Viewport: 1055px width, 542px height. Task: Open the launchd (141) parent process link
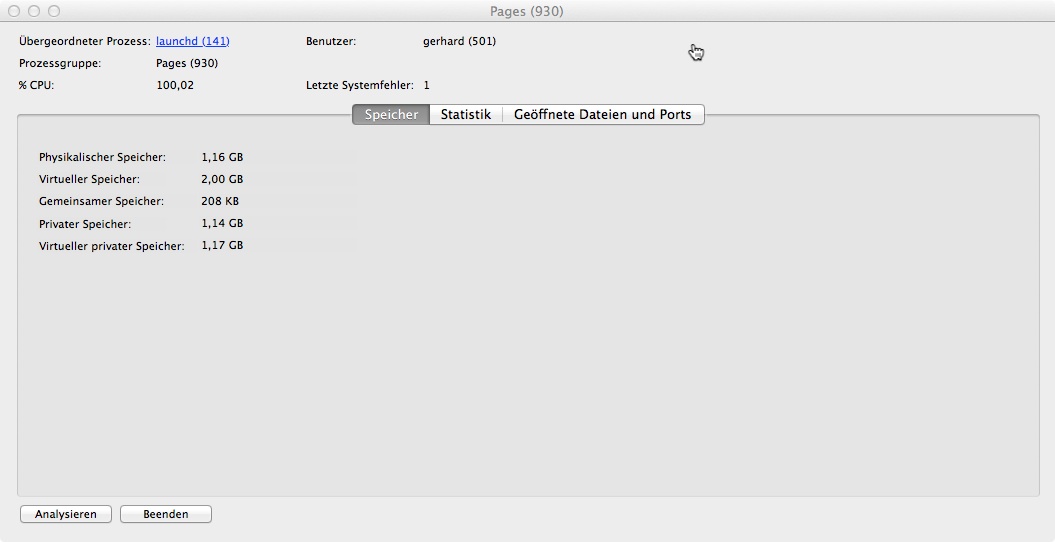click(192, 41)
